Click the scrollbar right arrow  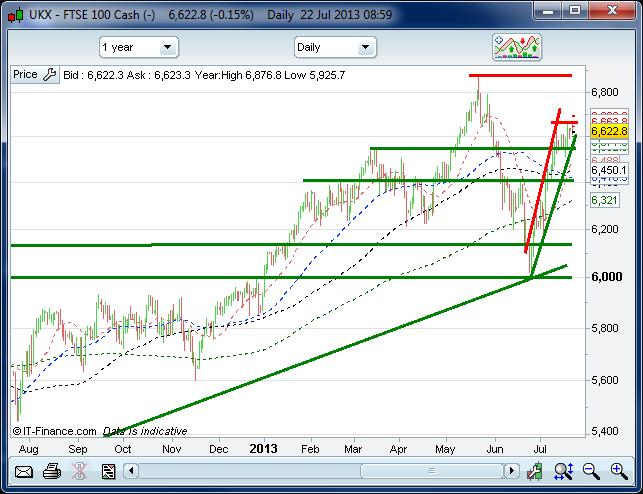coord(511,471)
